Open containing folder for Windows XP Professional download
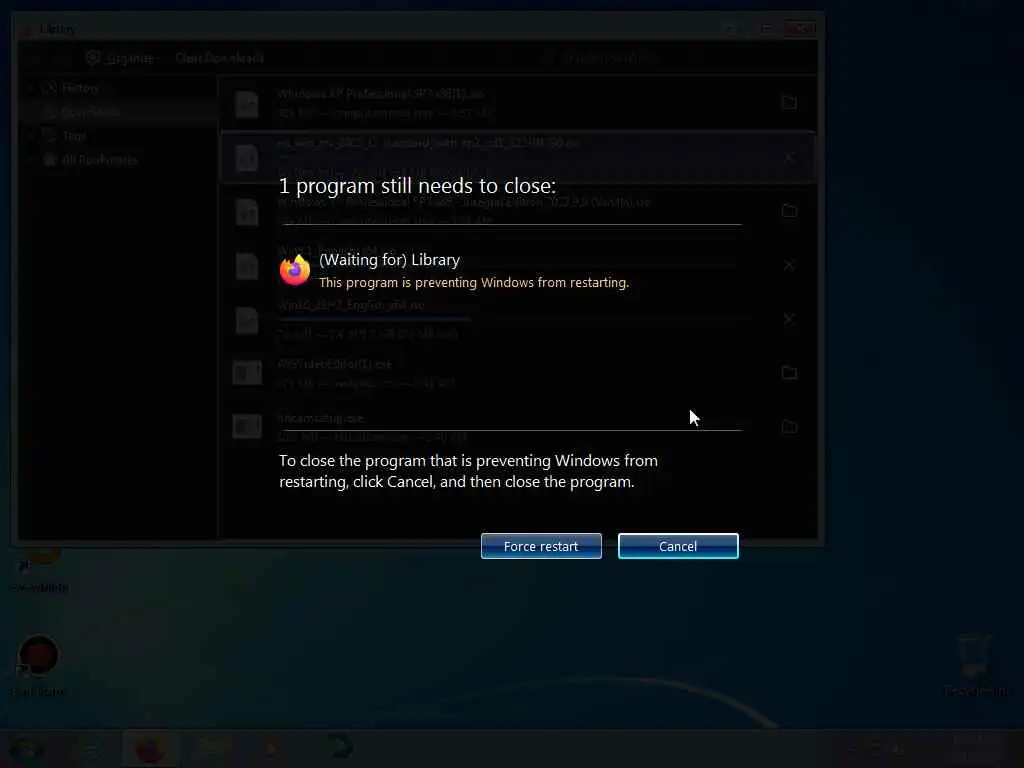Image resolution: width=1024 pixels, height=768 pixels. pyautogui.click(x=789, y=103)
